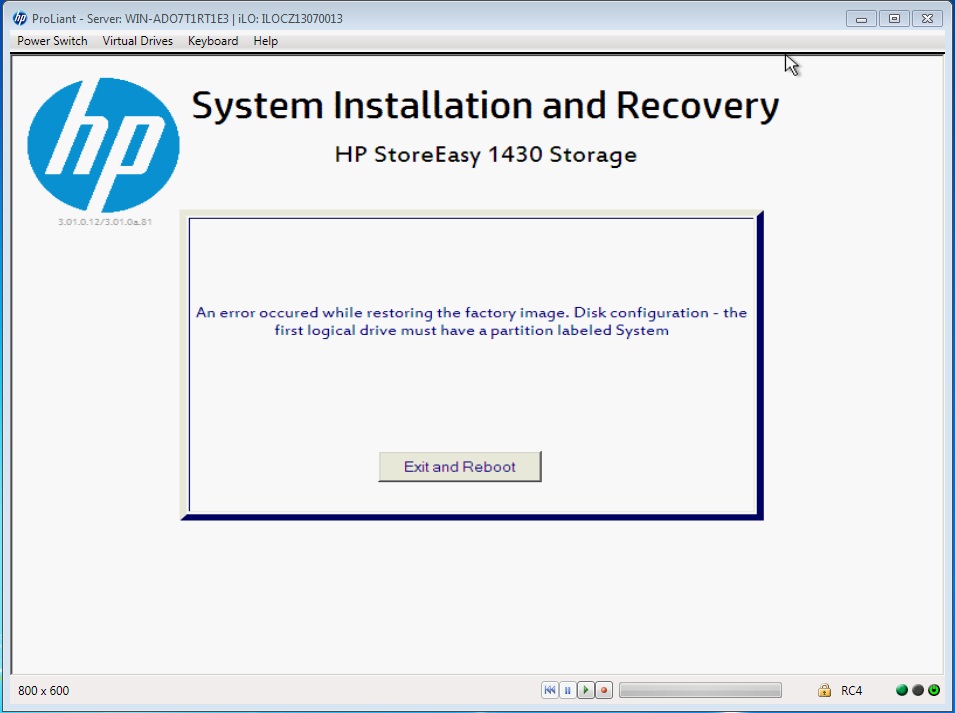Open the Help menu
This screenshot has width=955, height=713.
(266, 41)
